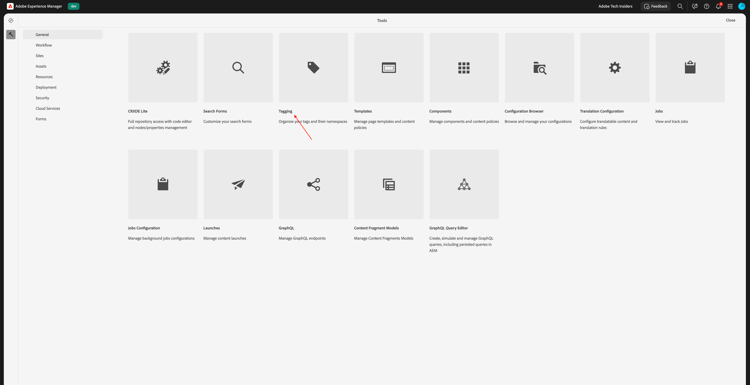Click 'View and track Jobs' description
This screenshot has width=750, height=385.
[672, 121]
